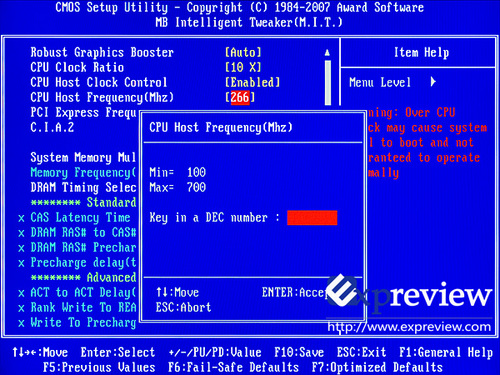The image size is (500, 375).
Task: Click the Max= 700 value in dialog
Action: (x=178, y=188)
